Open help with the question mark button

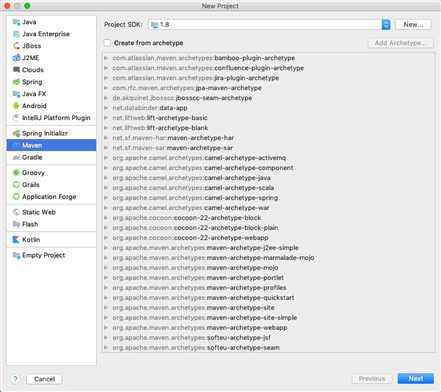tap(15, 379)
